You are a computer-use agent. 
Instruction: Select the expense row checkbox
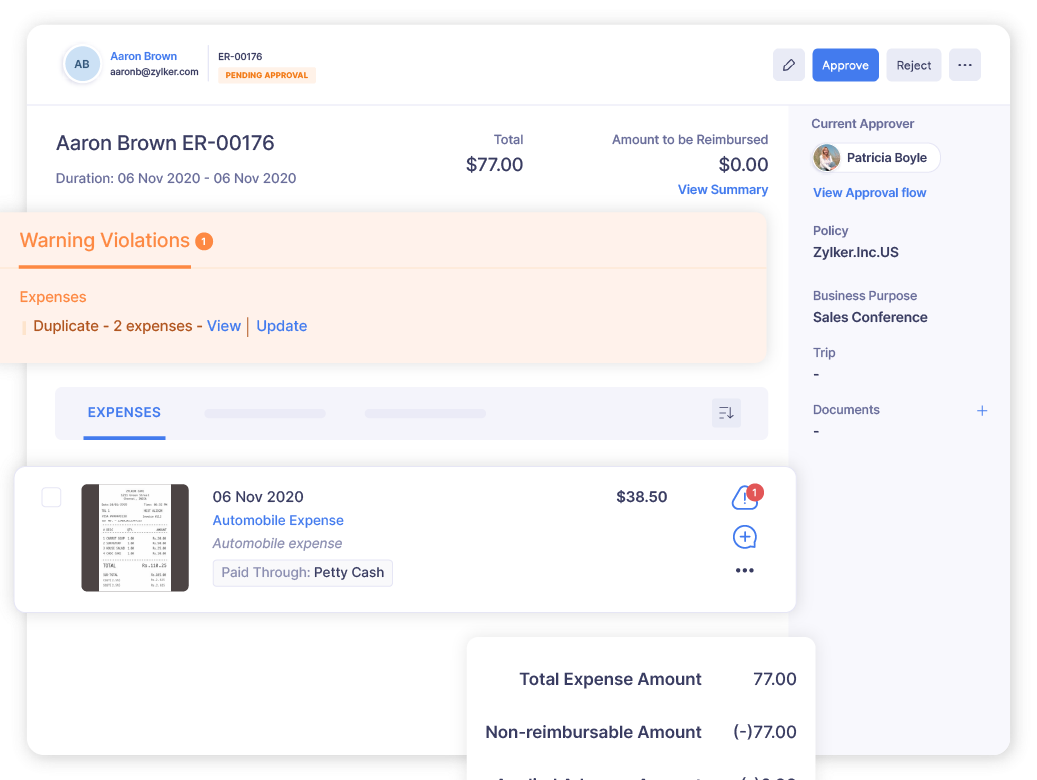pyautogui.click(x=51, y=496)
